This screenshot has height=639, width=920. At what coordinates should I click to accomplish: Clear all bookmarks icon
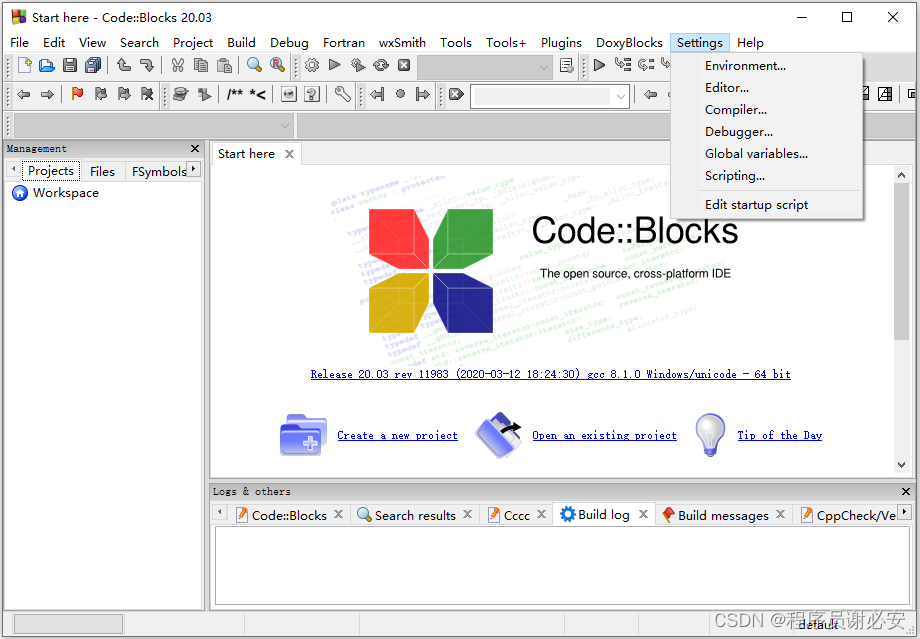click(x=147, y=94)
